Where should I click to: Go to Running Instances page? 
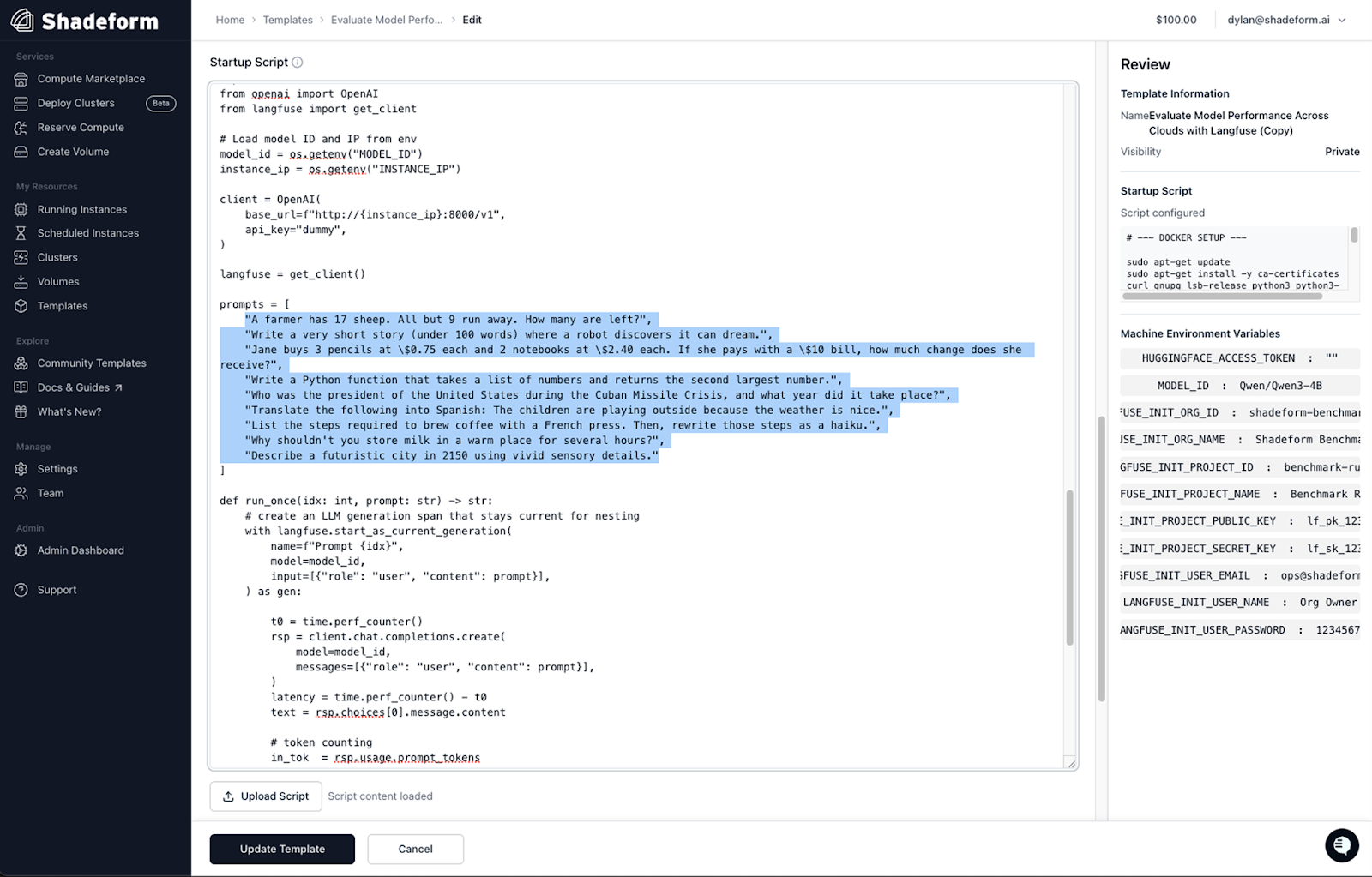82,209
